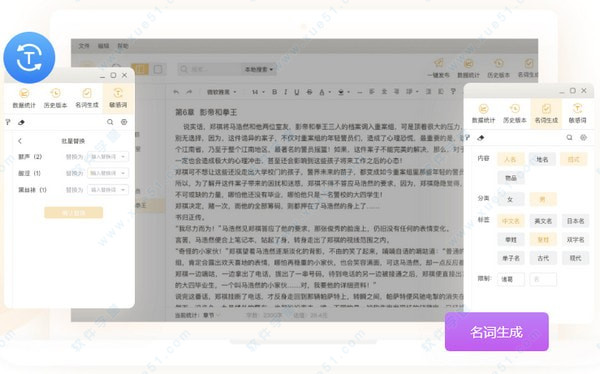Click the redo arrow in the editor toolbar
This screenshot has width=600, height=374.
pyautogui.click(x=189, y=92)
